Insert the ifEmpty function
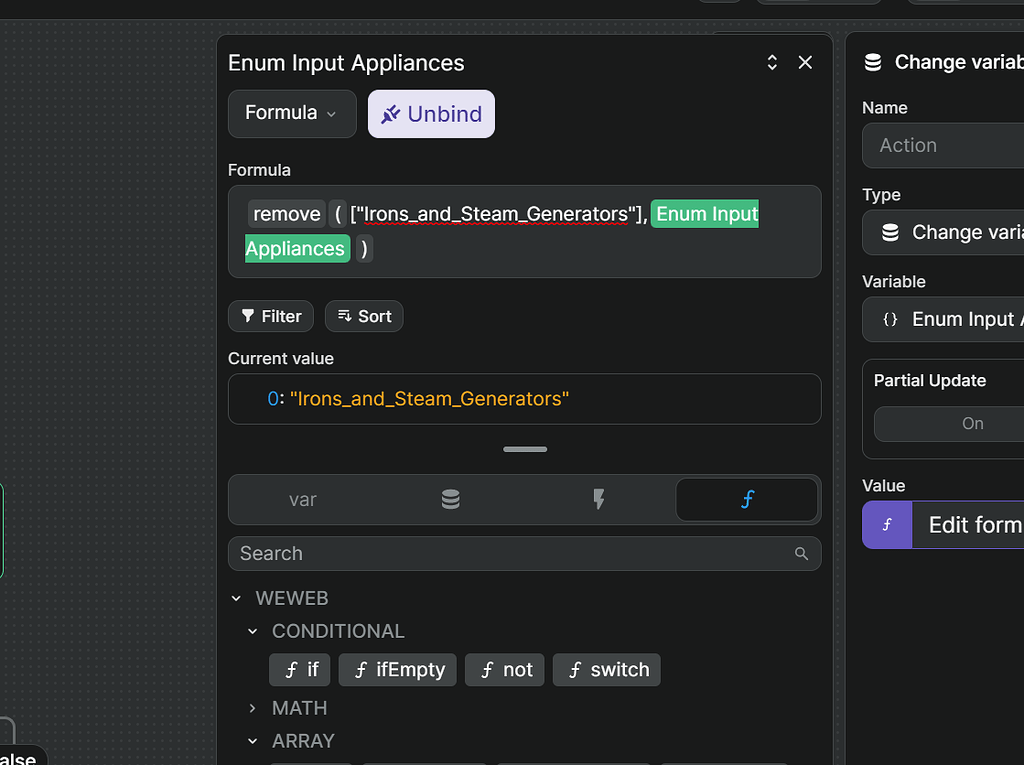The height and width of the screenshot is (765, 1024). pos(397,669)
